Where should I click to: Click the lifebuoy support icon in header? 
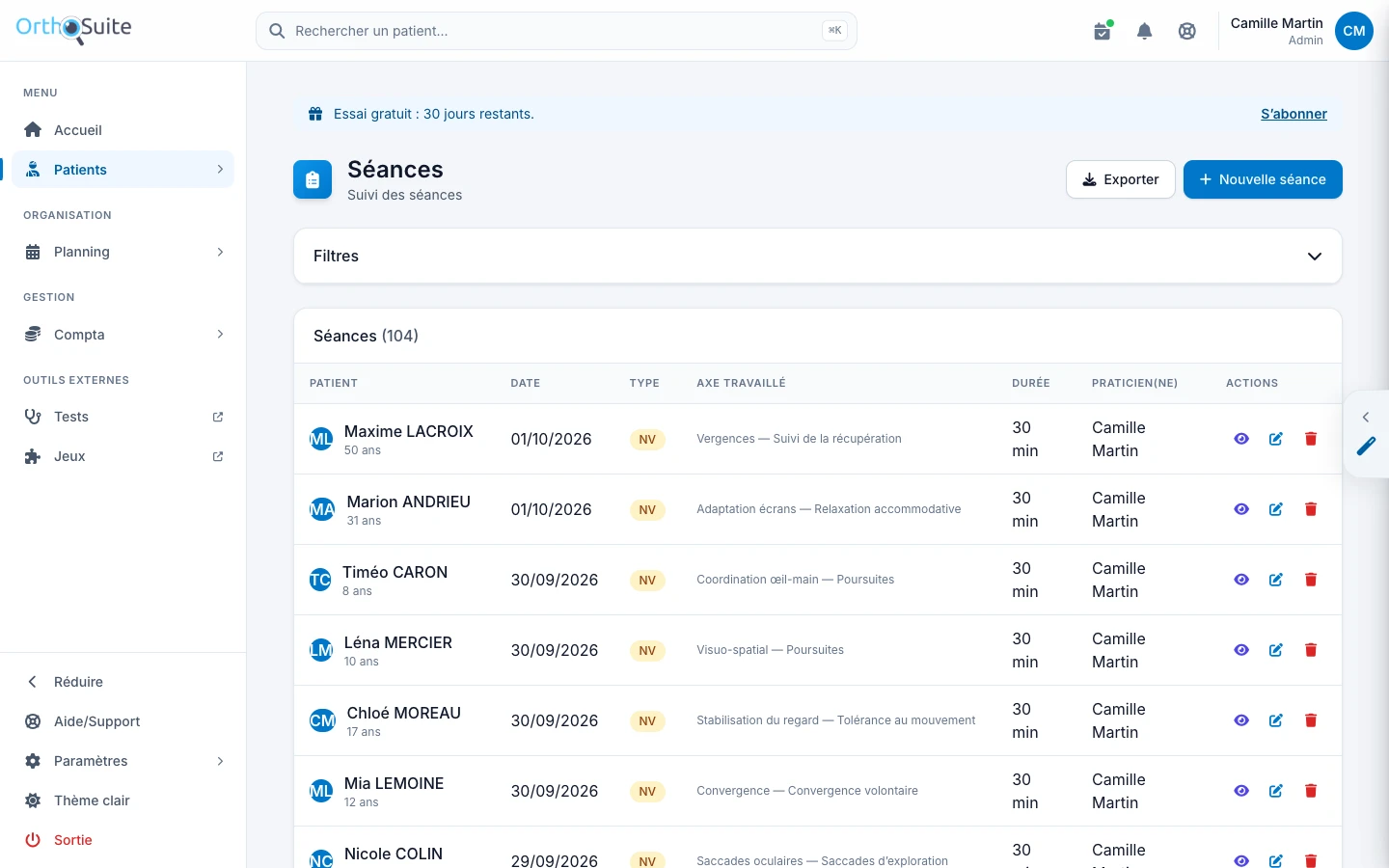click(x=1187, y=31)
